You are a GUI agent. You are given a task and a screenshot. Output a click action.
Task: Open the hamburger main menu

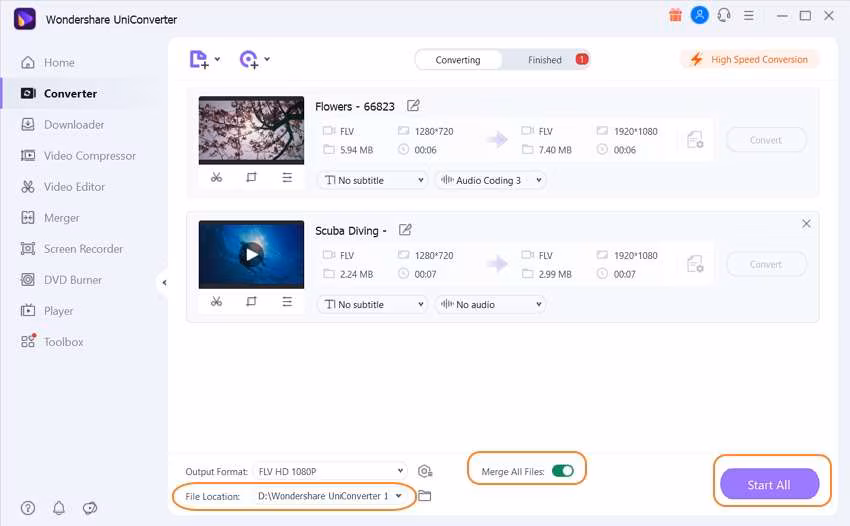point(749,16)
